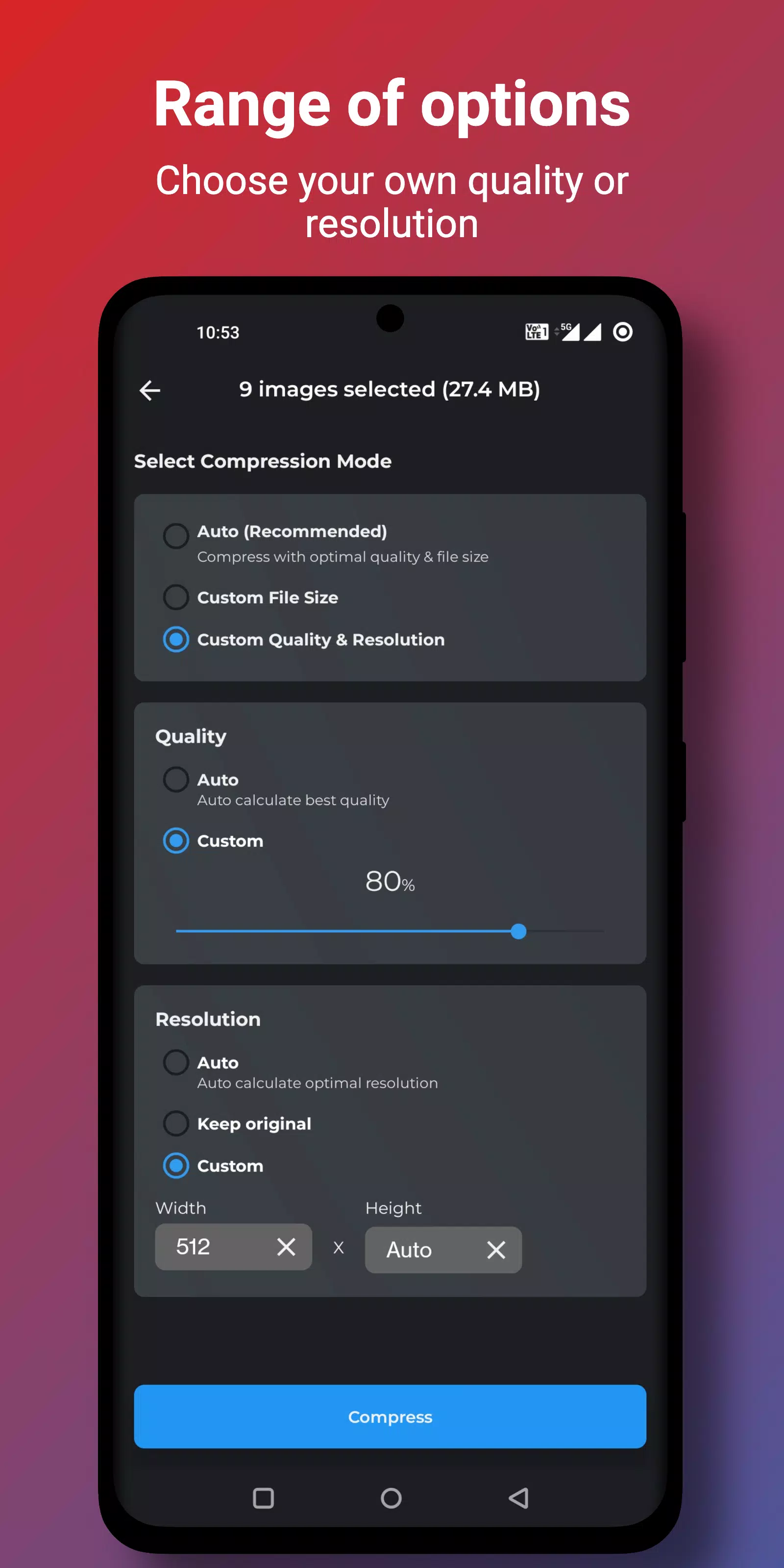Clear the Height field with X icon

point(496,1249)
